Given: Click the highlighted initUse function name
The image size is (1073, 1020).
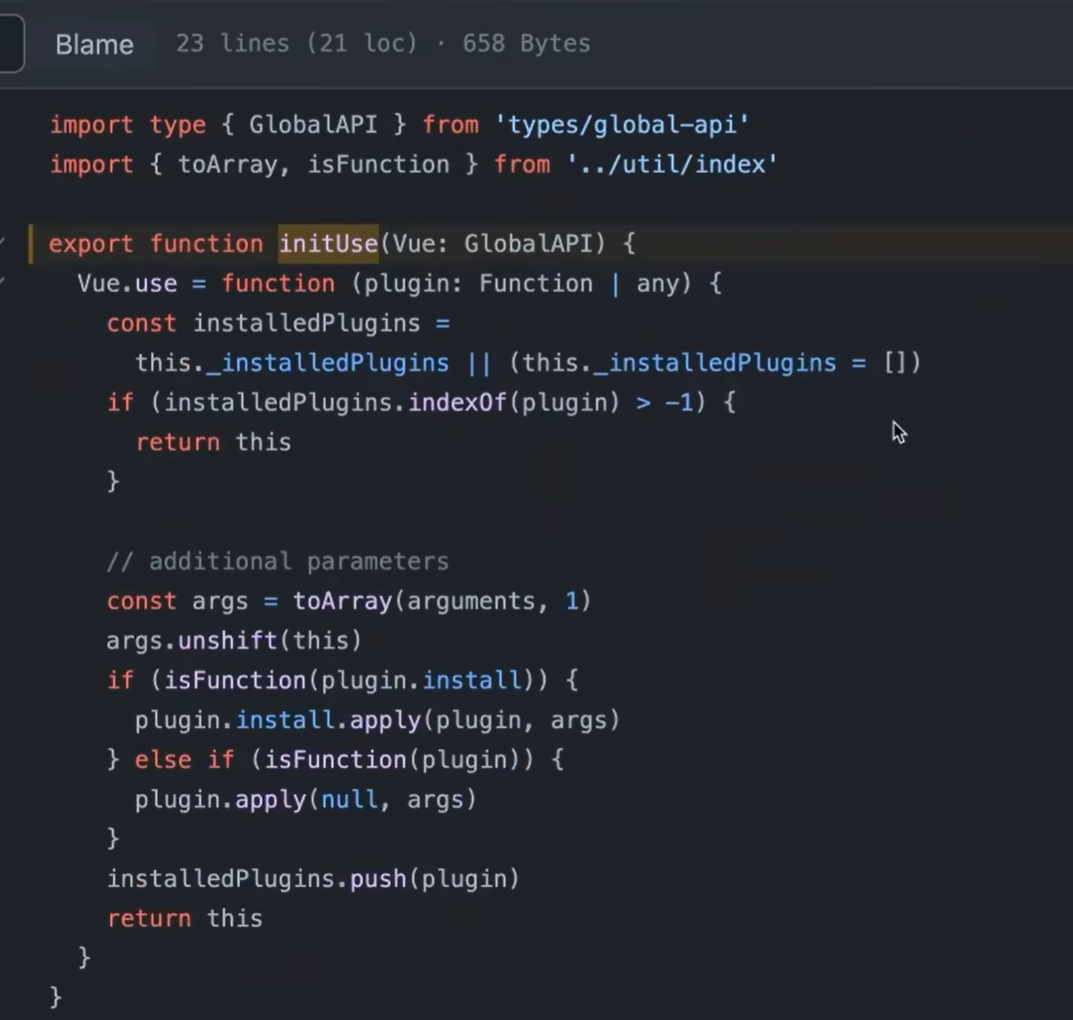Looking at the screenshot, I should [328, 244].
